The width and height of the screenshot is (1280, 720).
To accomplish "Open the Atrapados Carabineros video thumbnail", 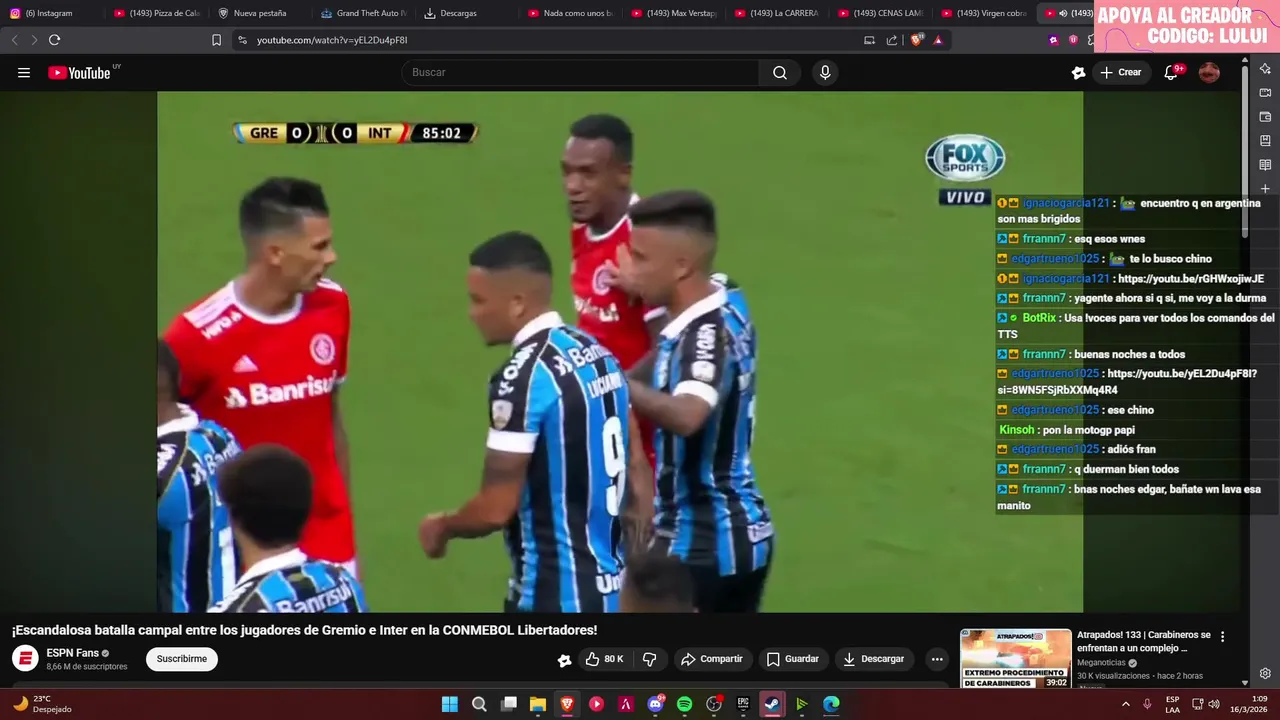I will coord(1015,658).
